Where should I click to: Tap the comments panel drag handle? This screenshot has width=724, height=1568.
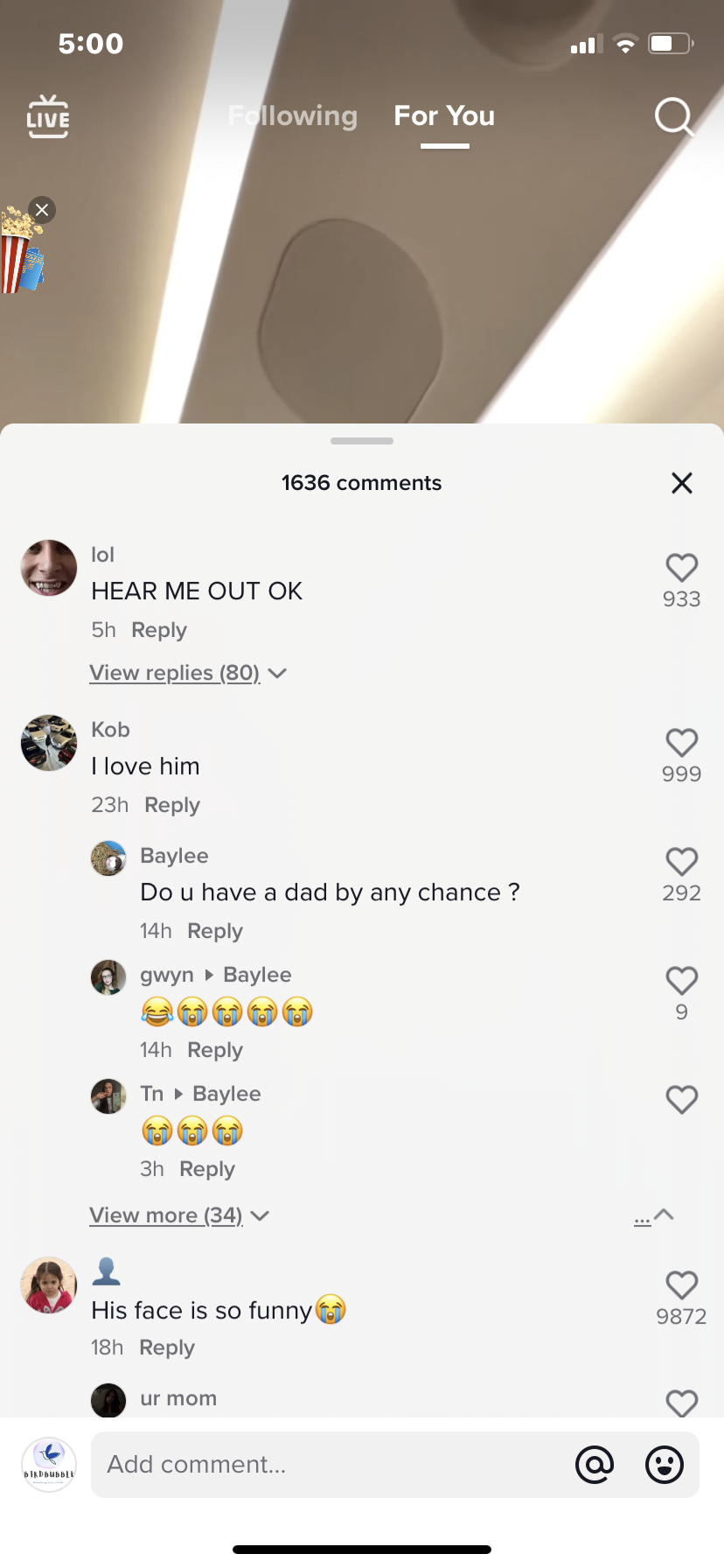pos(362,441)
